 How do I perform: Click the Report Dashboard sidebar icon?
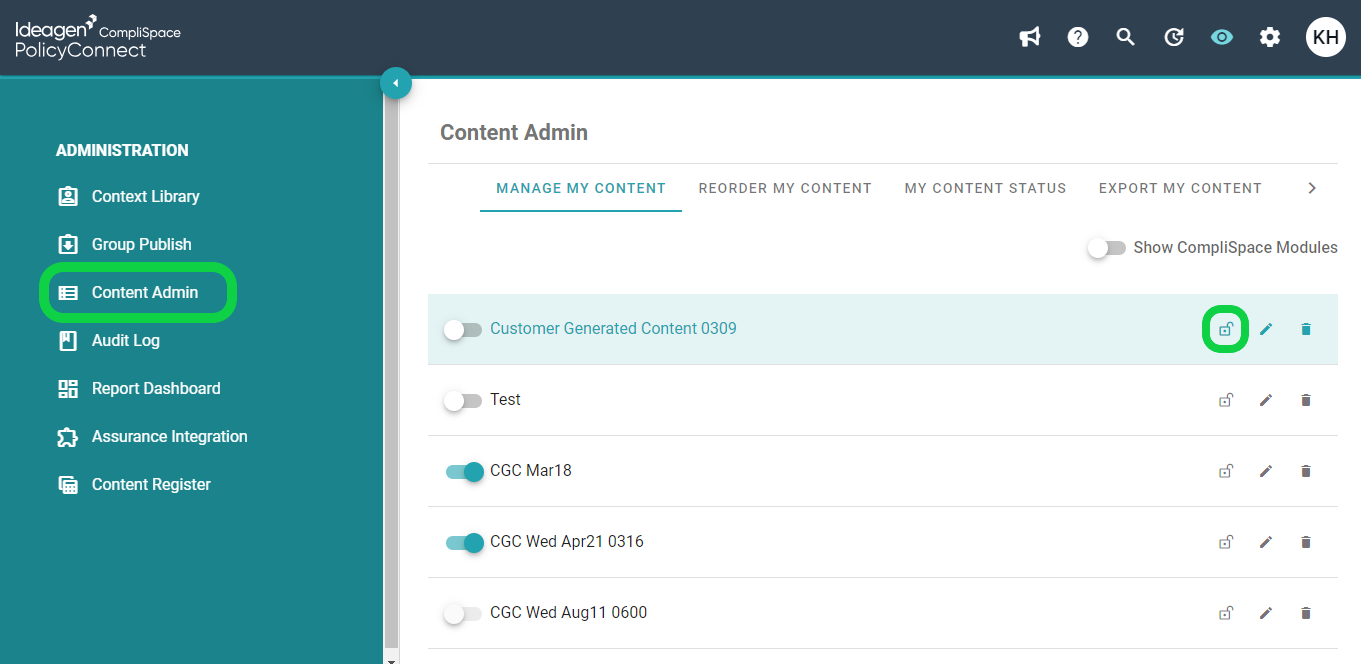(x=68, y=389)
